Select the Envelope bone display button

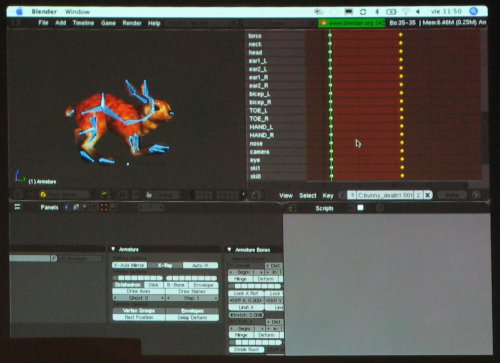point(203,285)
